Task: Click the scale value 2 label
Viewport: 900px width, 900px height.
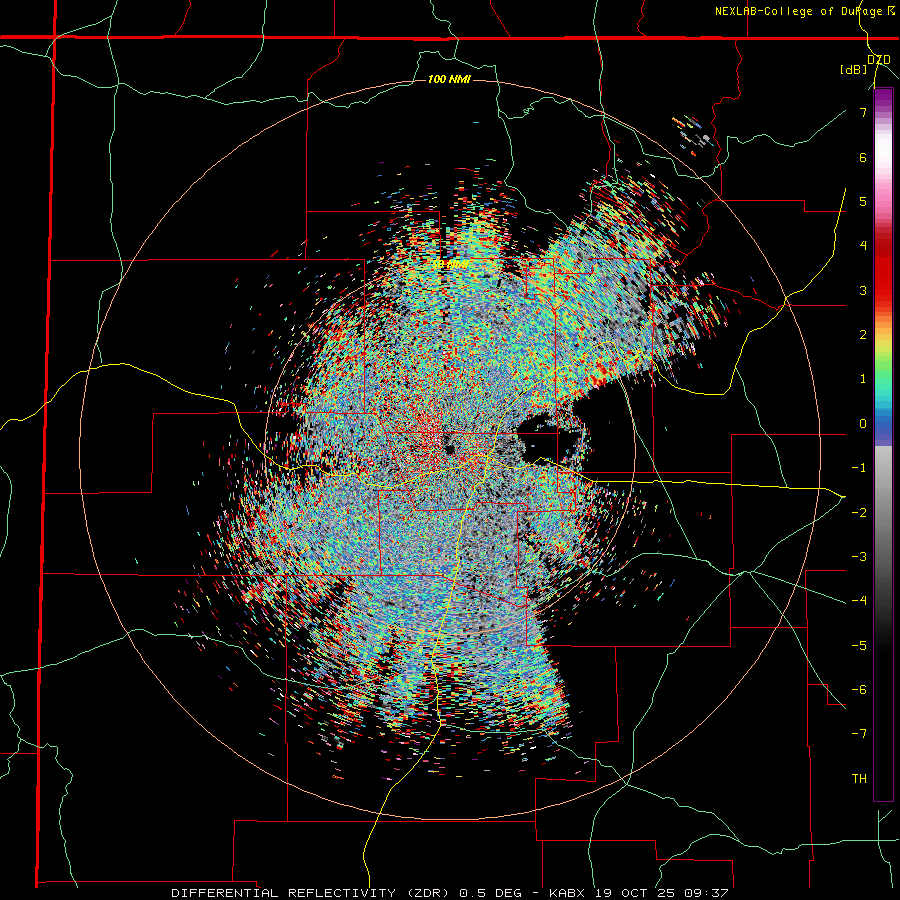Action: click(x=863, y=335)
